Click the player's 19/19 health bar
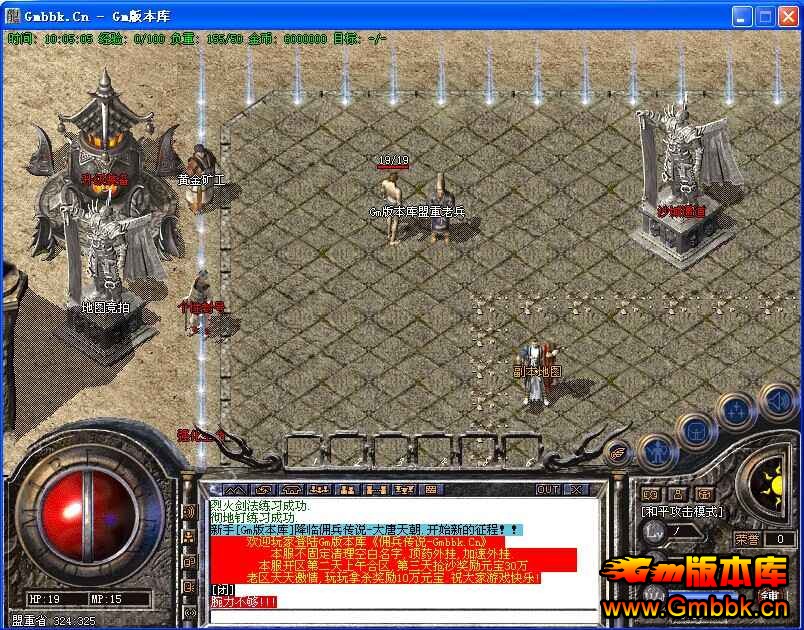 pyautogui.click(x=393, y=166)
